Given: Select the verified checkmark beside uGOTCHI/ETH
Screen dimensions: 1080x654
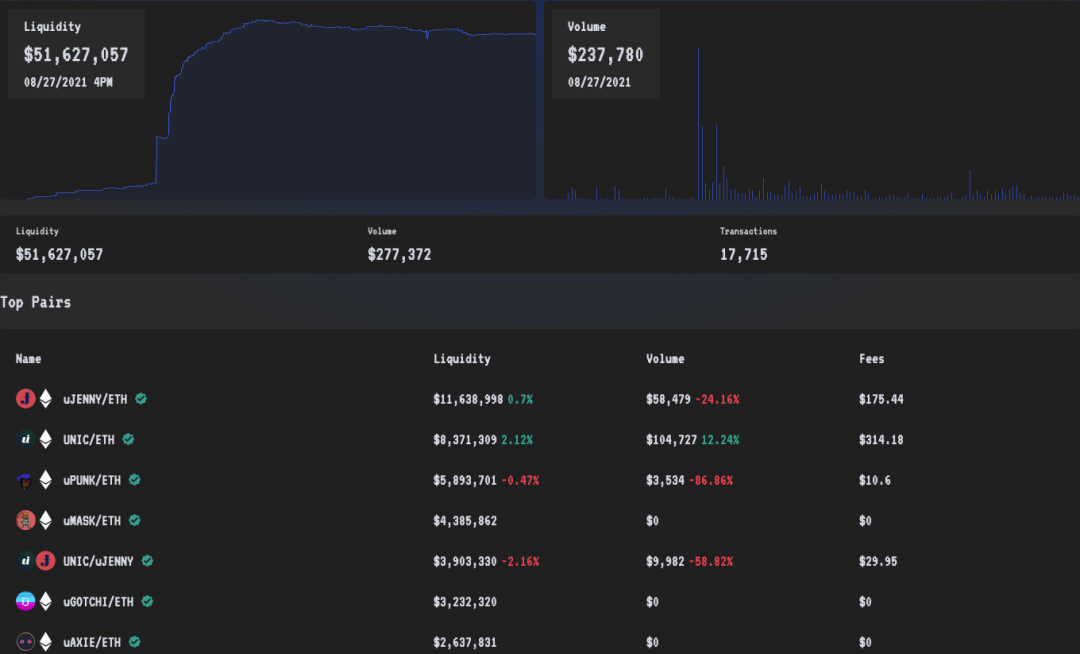Looking at the screenshot, I should click(147, 602).
